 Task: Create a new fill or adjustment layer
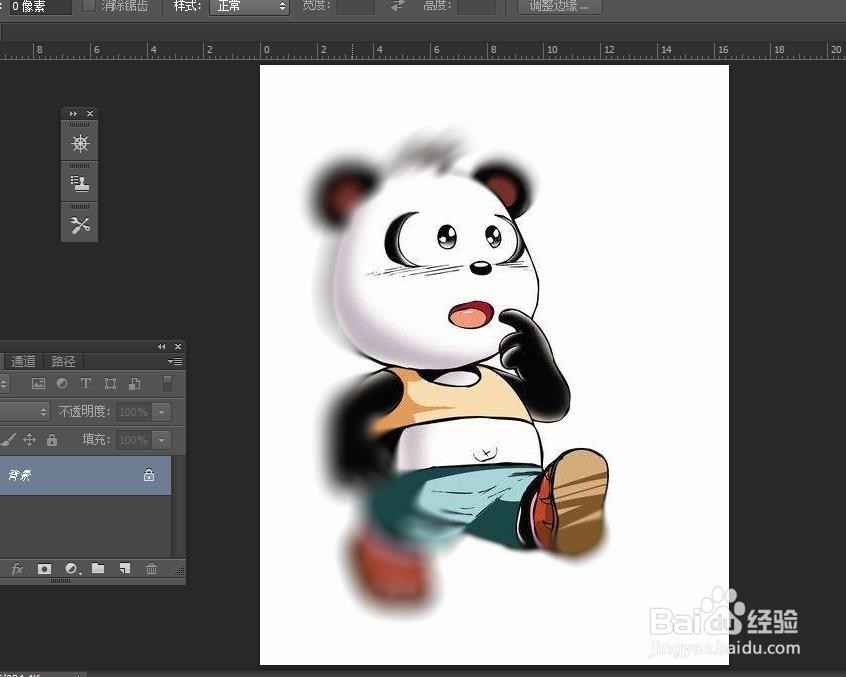(72, 569)
